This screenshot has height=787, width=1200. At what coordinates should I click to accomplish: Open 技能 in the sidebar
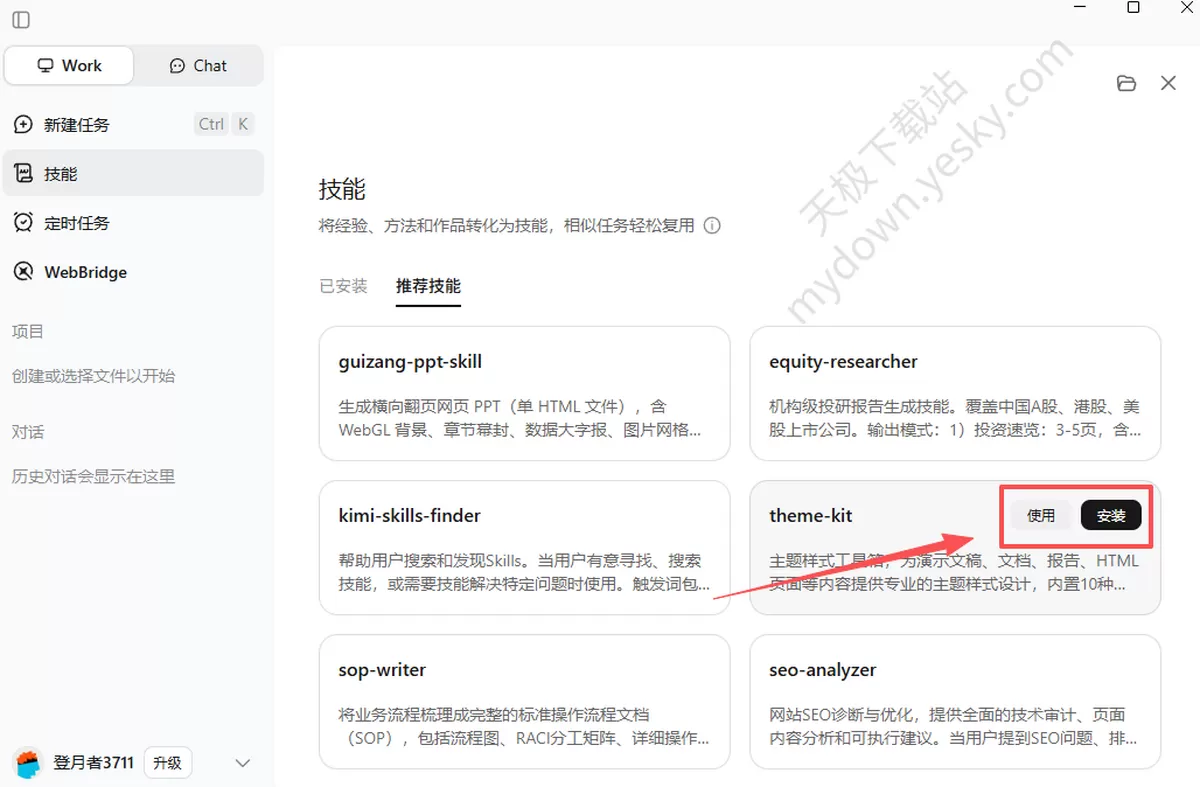tap(133, 174)
